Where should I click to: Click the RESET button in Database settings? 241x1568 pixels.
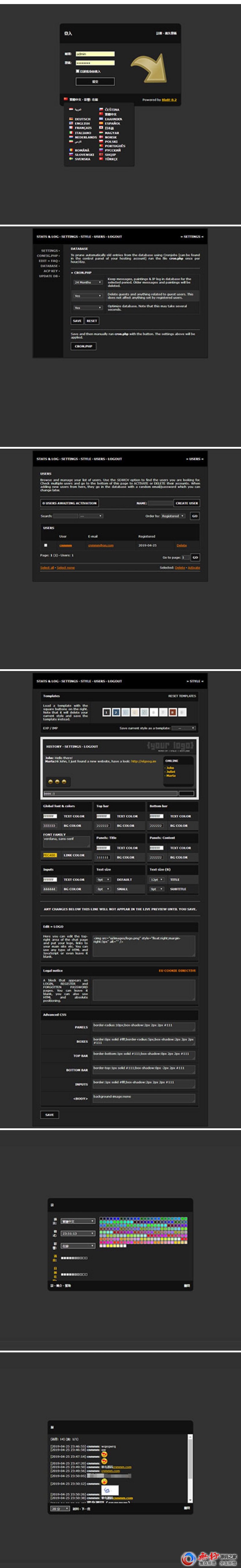click(91, 321)
